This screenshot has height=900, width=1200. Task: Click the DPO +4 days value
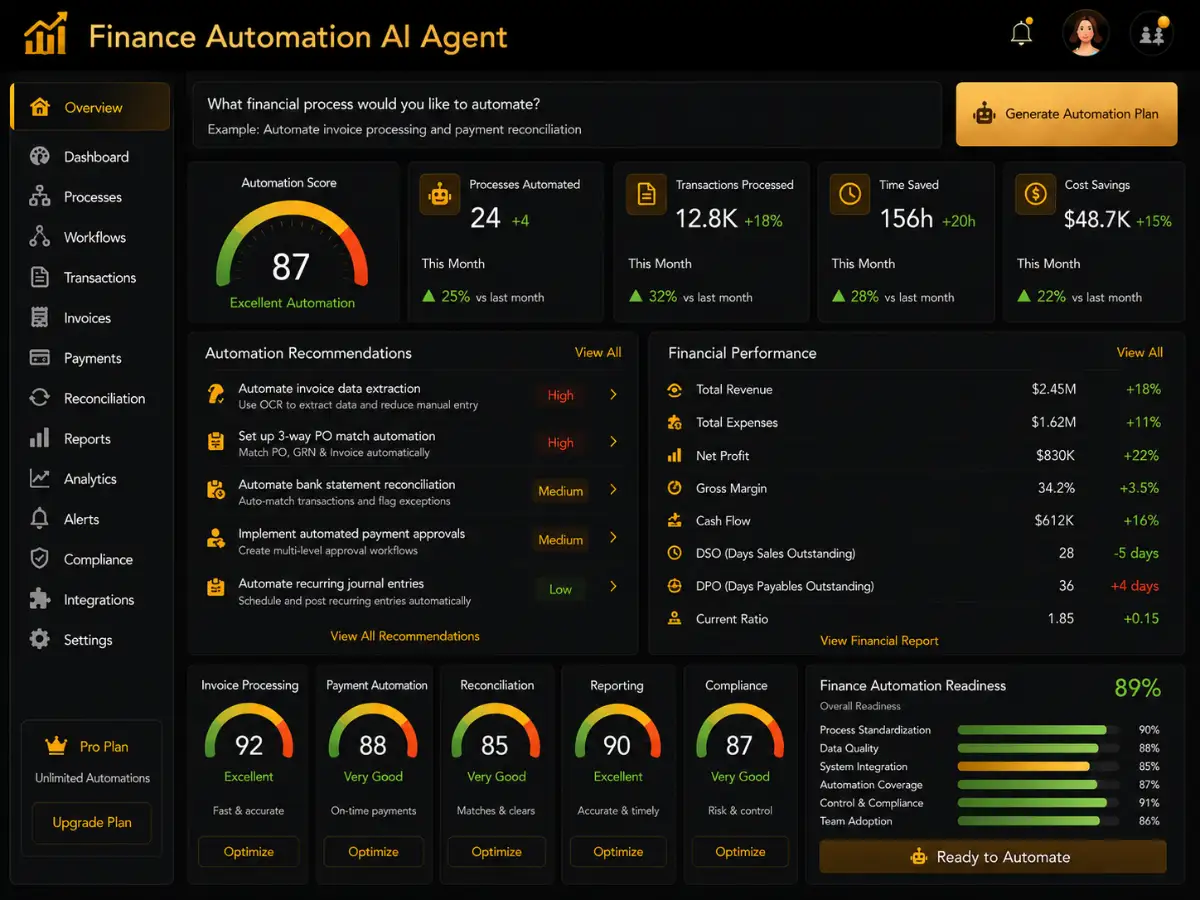[x=1135, y=586]
